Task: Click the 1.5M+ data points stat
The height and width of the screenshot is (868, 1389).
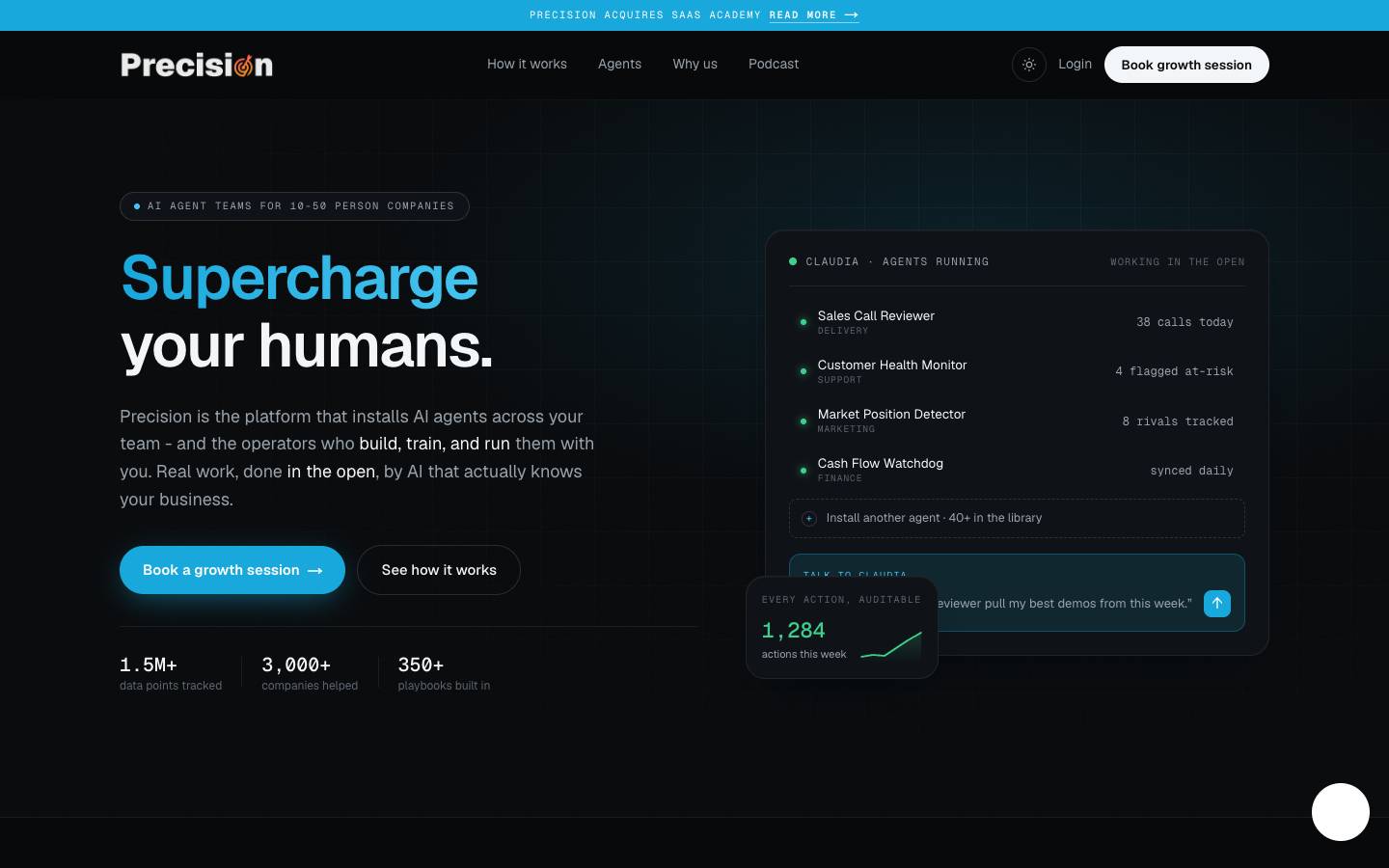Action: tap(171, 673)
